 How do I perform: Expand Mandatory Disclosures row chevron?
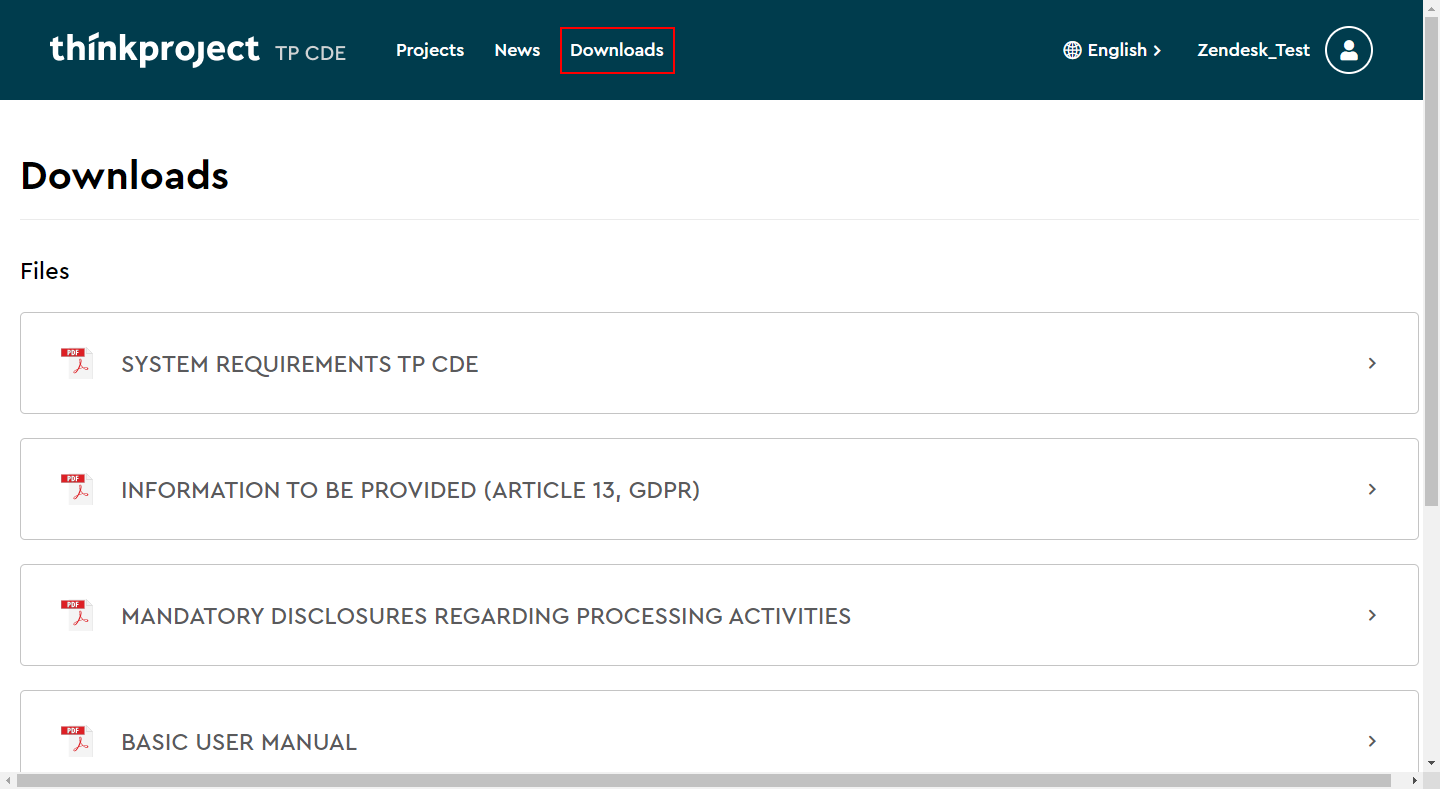tap(1372, 615)
